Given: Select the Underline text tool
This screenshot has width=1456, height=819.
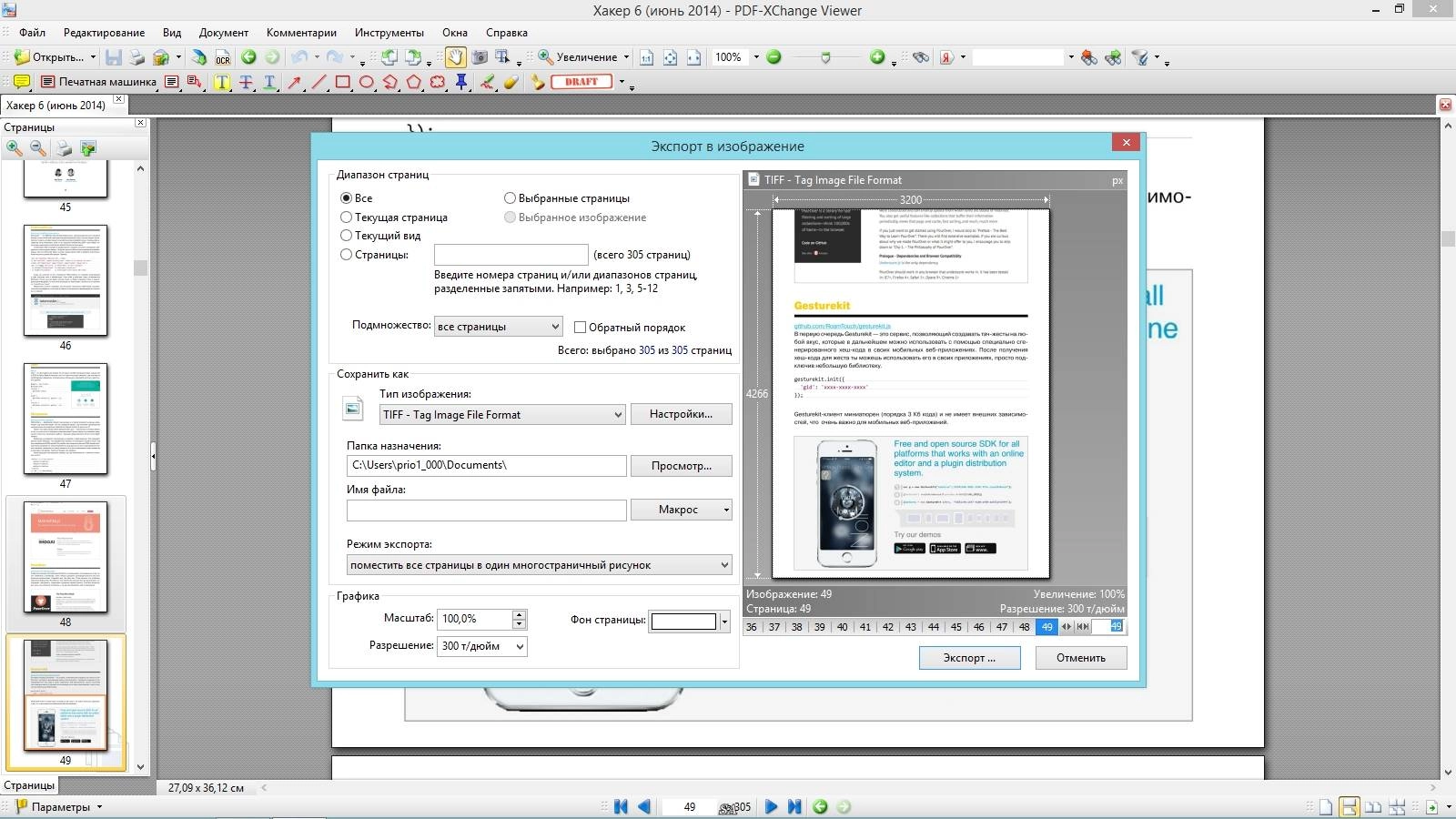Looking at the screenshot, I should tap(269, 82).
